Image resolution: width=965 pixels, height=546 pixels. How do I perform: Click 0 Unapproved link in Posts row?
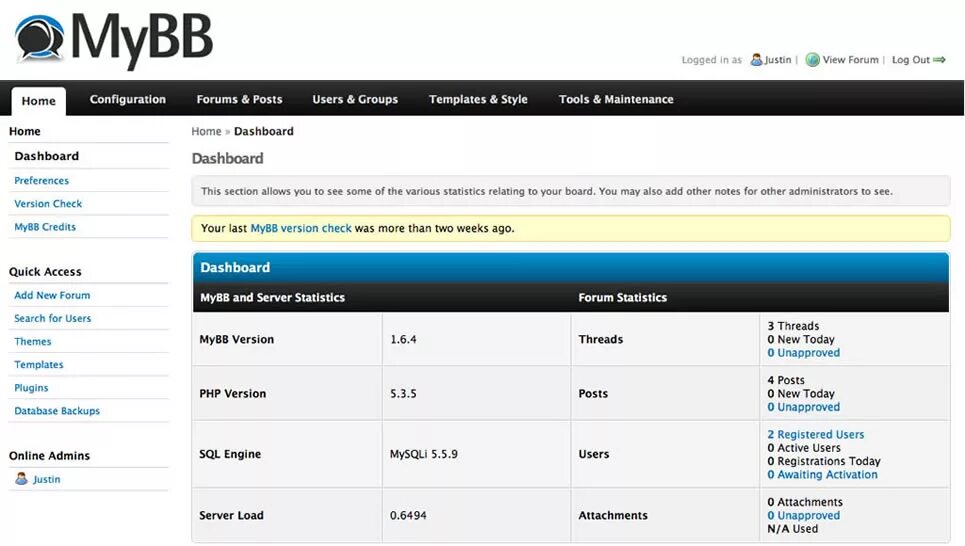(803, 407)
